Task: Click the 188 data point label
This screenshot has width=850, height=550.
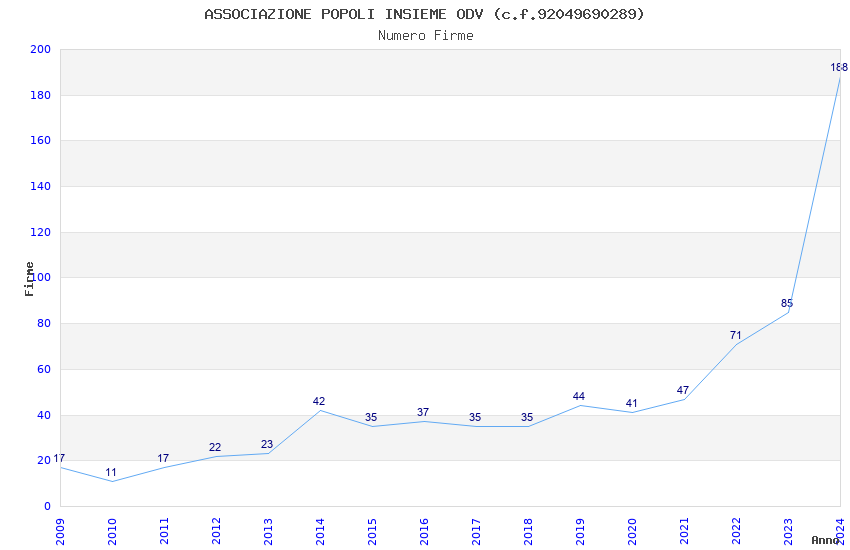Action: pos(839,67)
